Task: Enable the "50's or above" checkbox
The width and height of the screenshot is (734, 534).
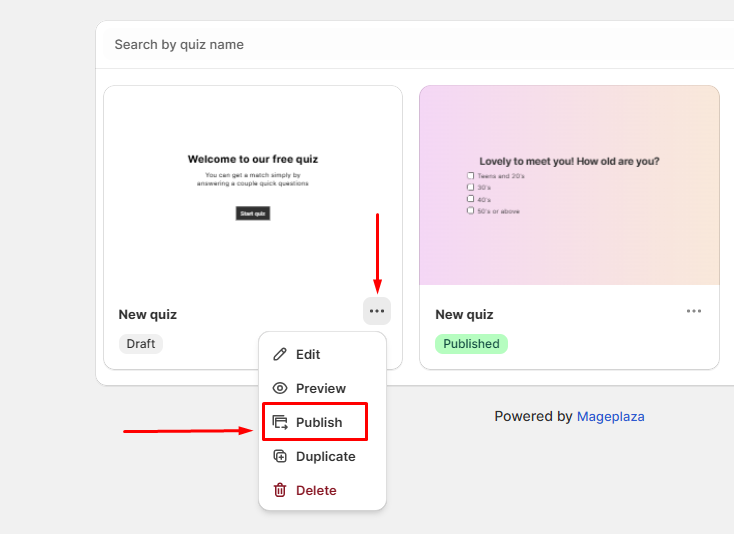Action: point(471,211)
